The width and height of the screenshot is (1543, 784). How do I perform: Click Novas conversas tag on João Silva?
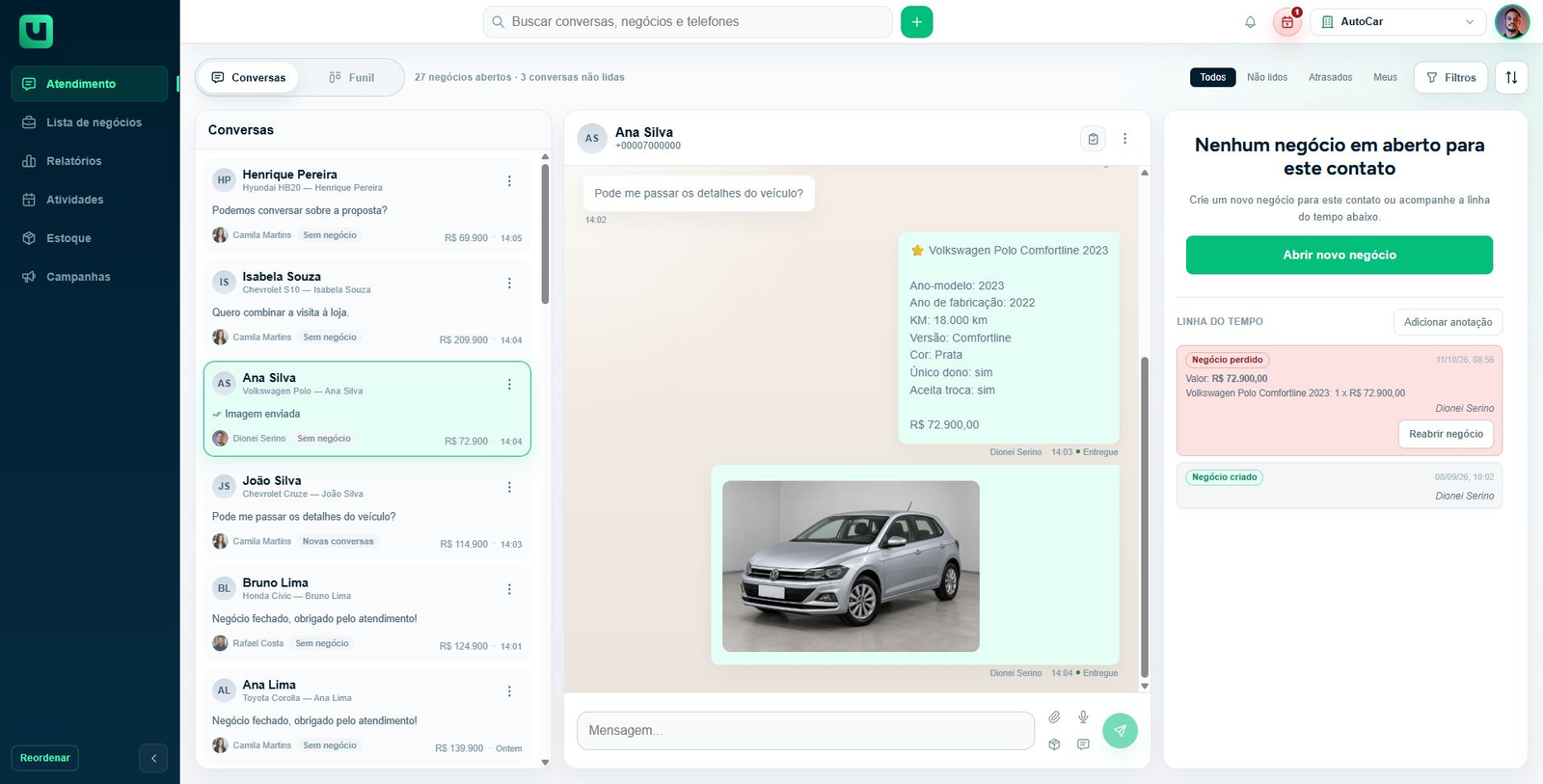tap(338, 542)
